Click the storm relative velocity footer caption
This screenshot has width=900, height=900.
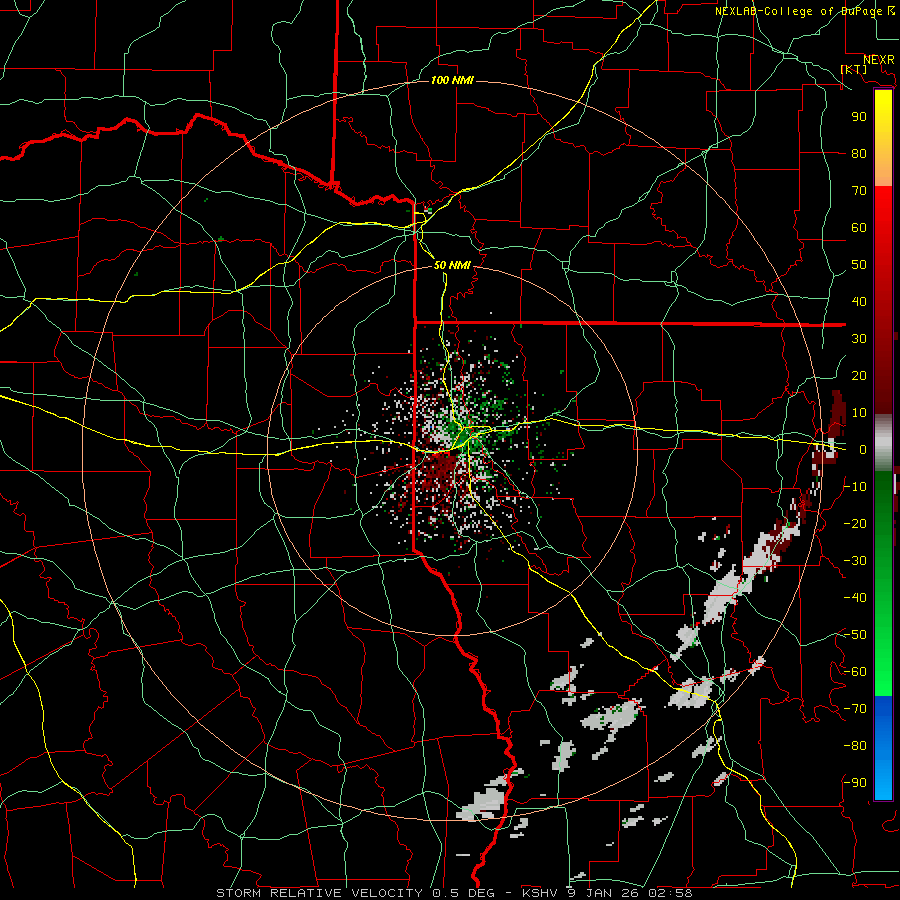click(454, 893)
